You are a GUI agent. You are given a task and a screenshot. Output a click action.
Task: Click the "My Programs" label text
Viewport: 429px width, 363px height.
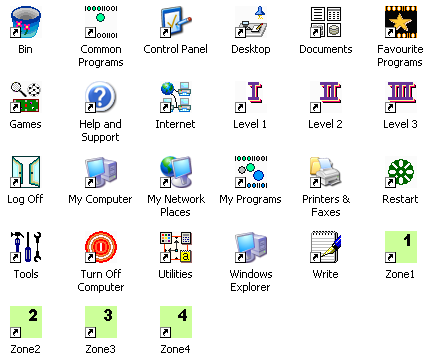click(x=250, y=199)
